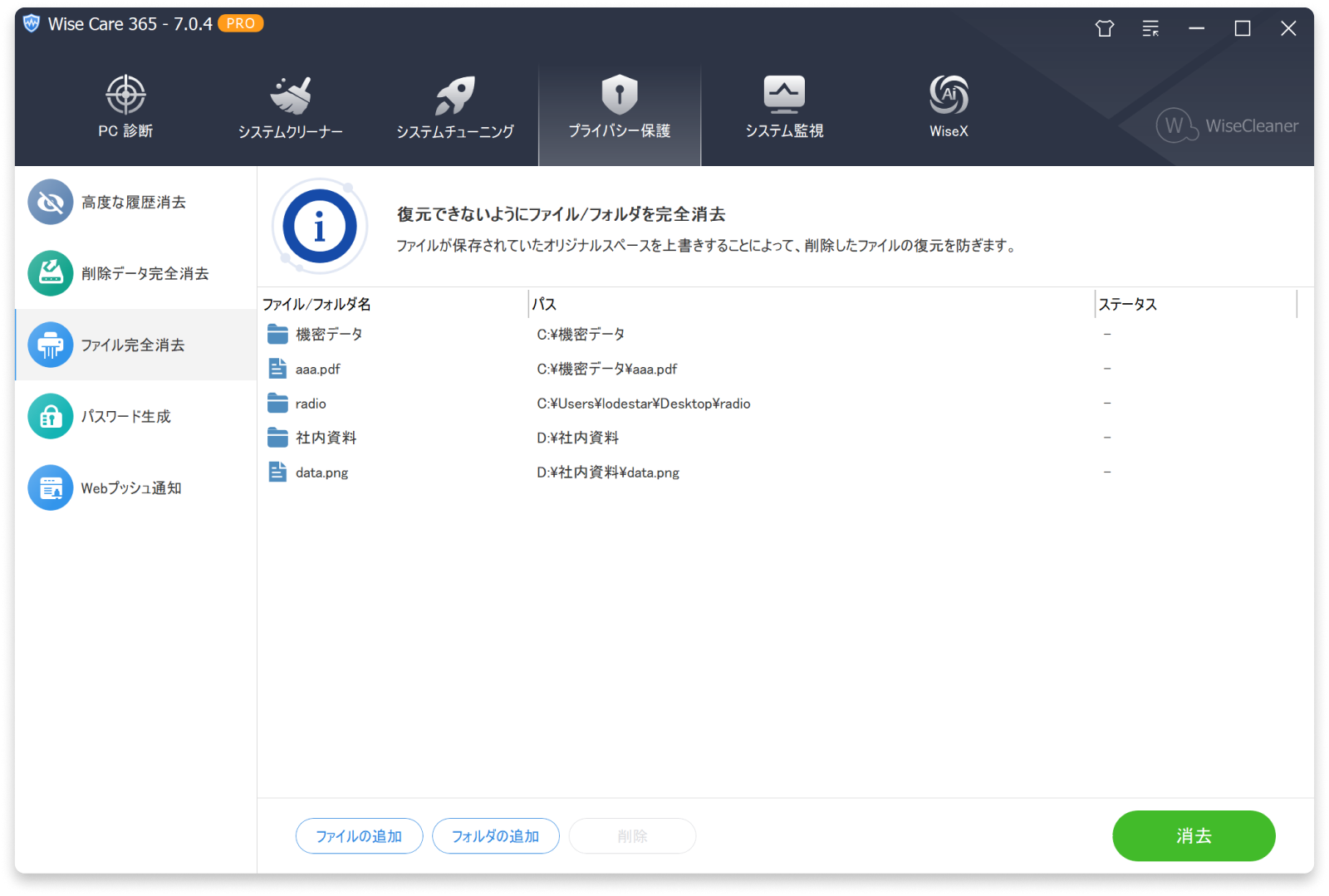
Task: Switch to the PC 診断 tab
Action: click(x=125, y=94)
